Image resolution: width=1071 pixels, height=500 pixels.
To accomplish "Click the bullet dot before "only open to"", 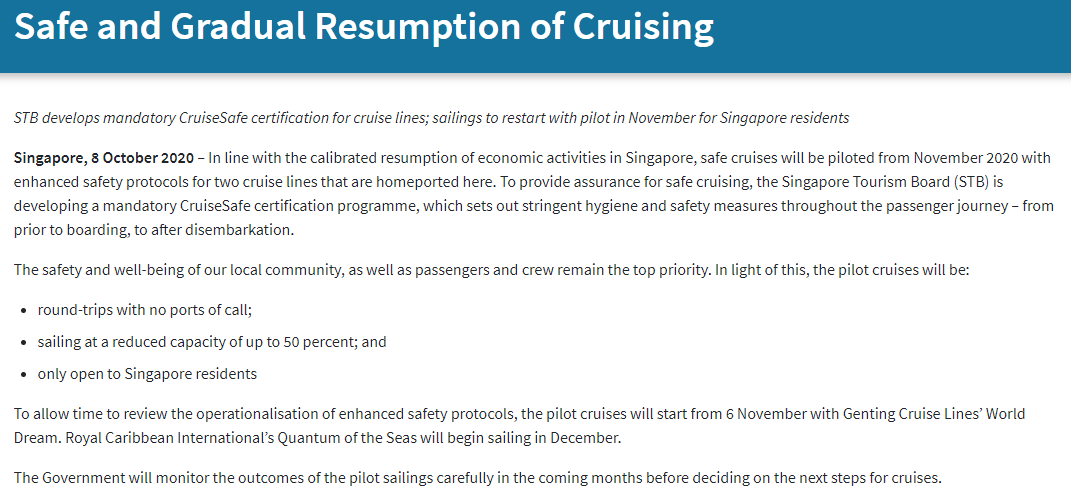I will click(x=23, y=375).
